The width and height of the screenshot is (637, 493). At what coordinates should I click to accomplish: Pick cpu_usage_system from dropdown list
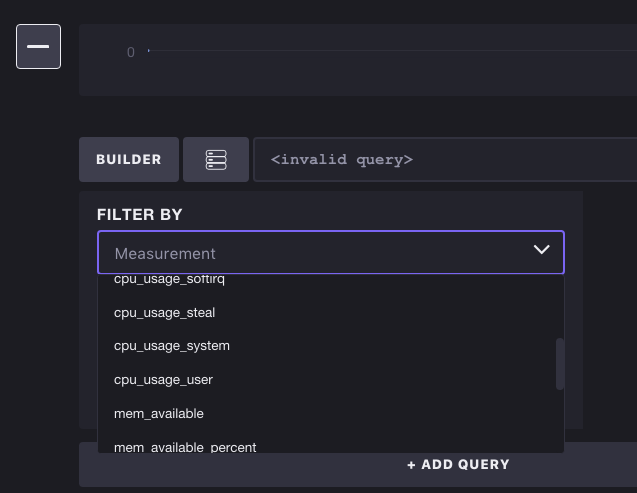[x=172, y=346]
